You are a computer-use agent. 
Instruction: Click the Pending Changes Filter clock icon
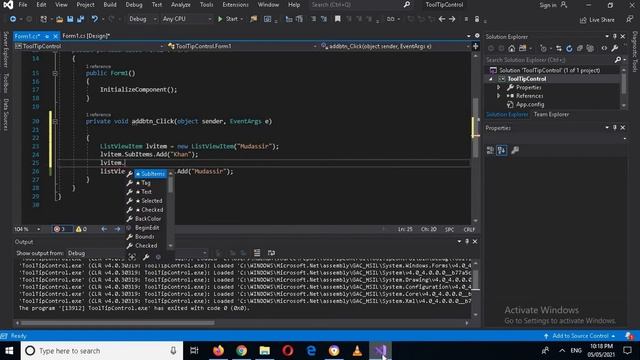click(x=543, y=49)
